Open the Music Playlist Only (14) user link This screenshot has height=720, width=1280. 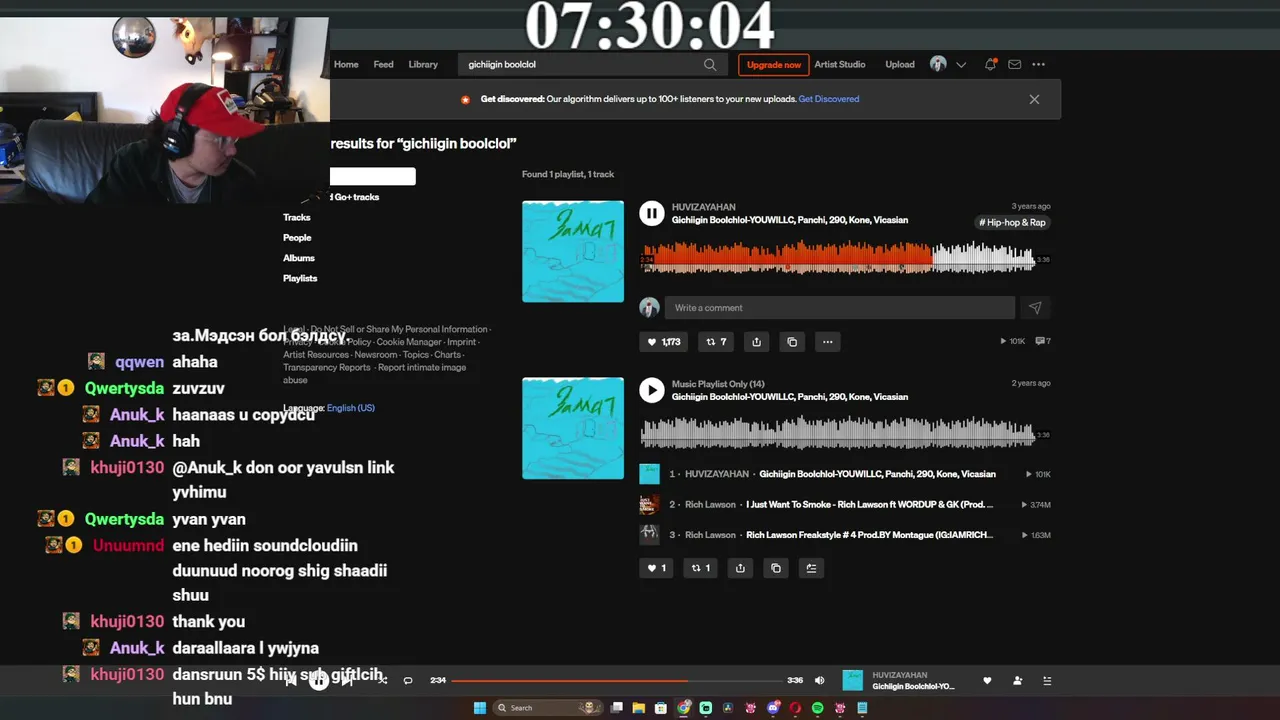718,384
